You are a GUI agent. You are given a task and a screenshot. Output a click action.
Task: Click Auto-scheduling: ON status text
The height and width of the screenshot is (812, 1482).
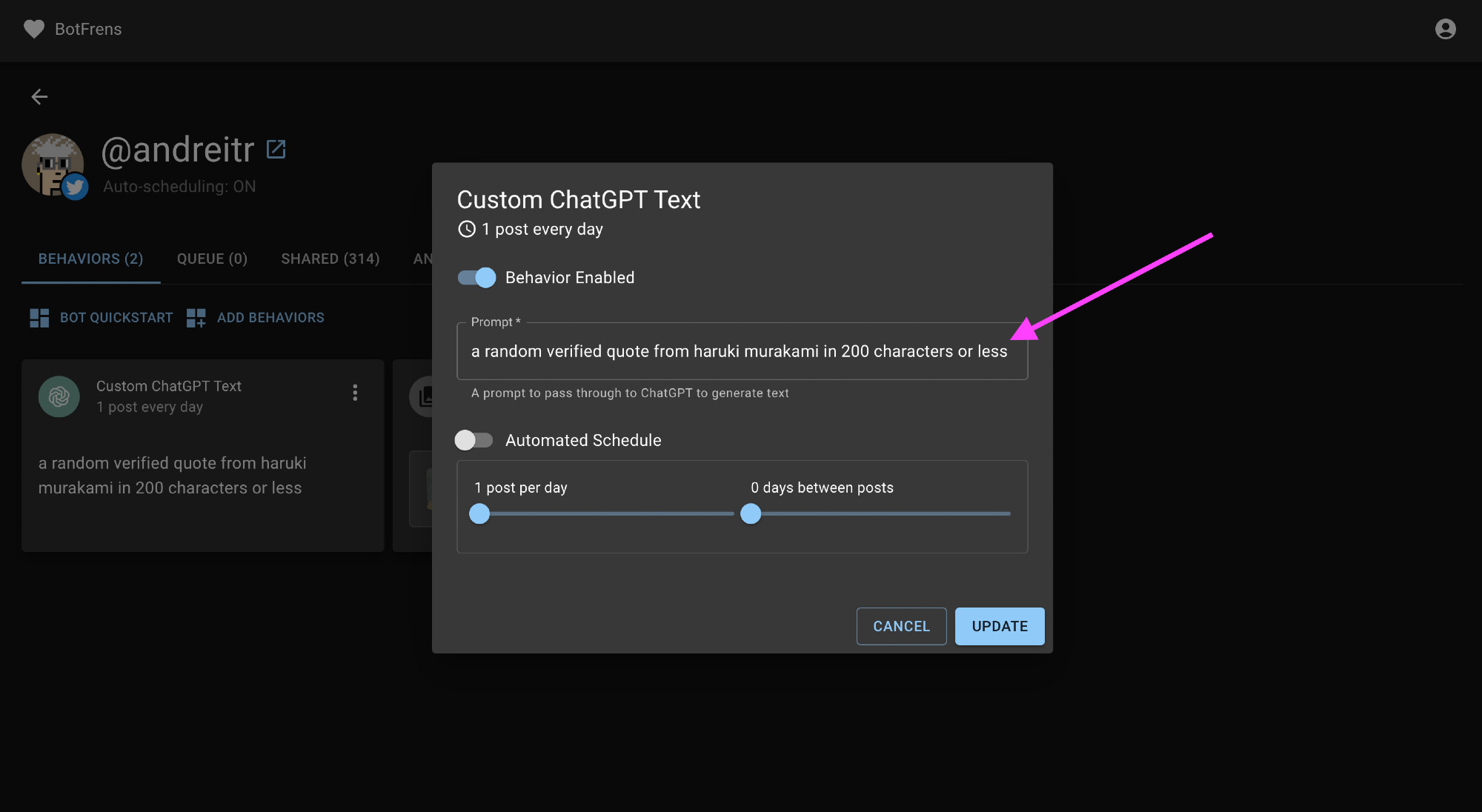pos(179,187)
